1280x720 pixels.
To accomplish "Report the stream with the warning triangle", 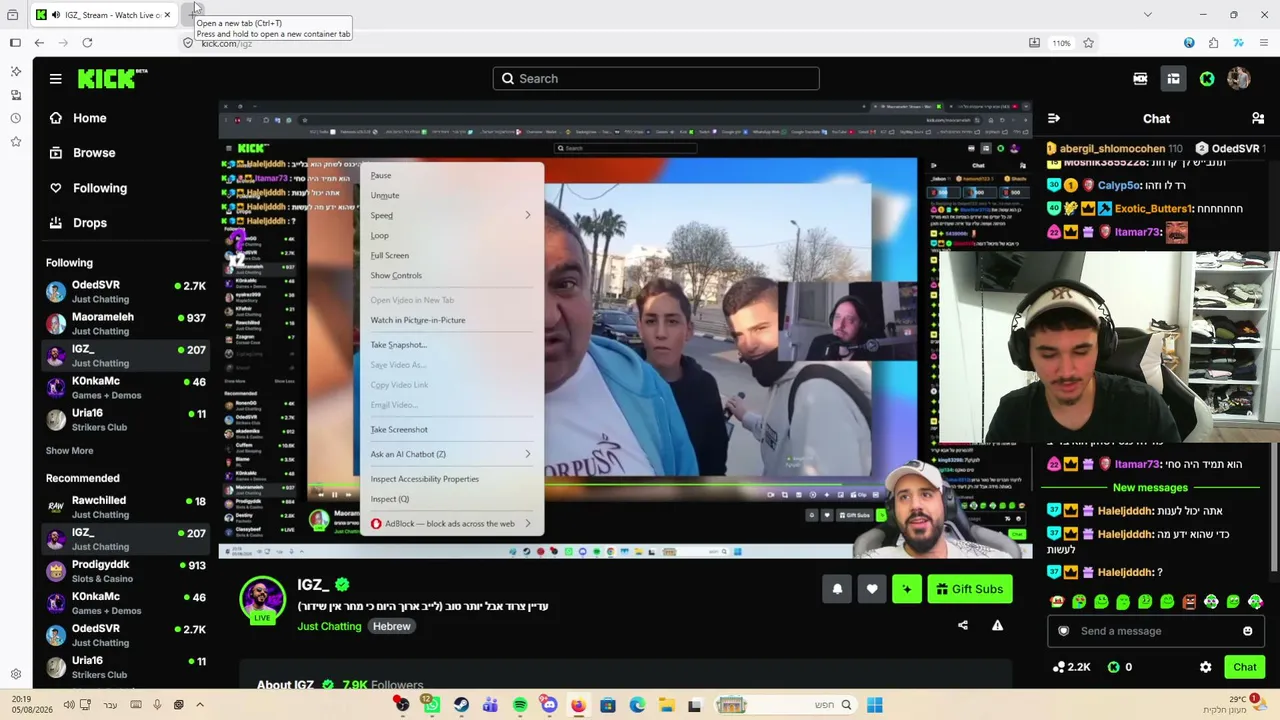I will (x=997, y=626).
